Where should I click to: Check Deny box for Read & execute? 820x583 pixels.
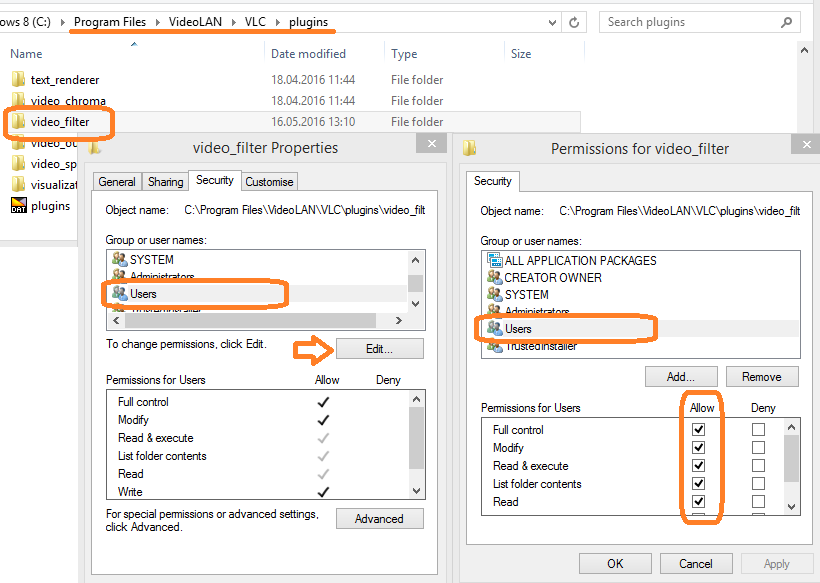758,466
